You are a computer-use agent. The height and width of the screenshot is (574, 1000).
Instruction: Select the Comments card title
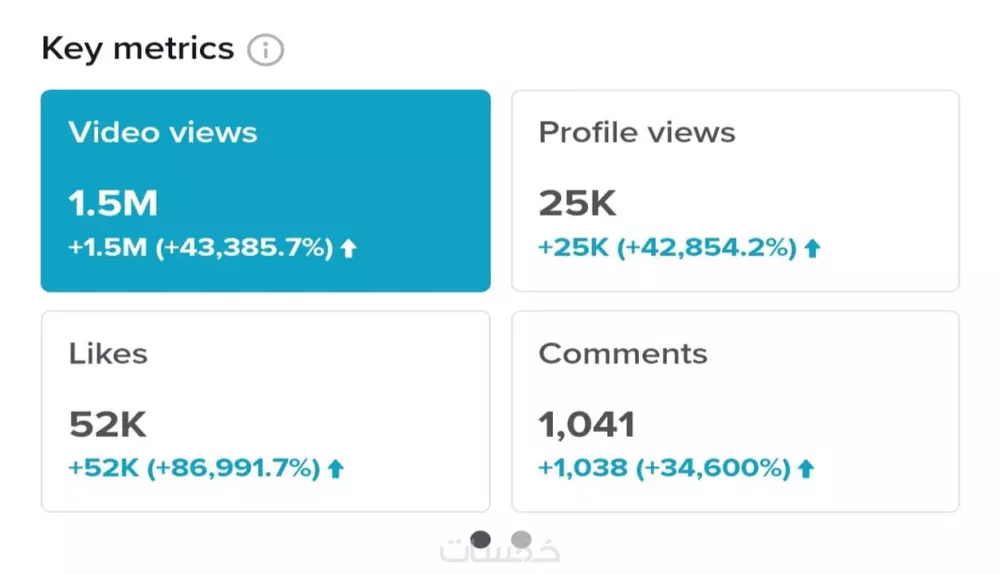coord(623,354)
